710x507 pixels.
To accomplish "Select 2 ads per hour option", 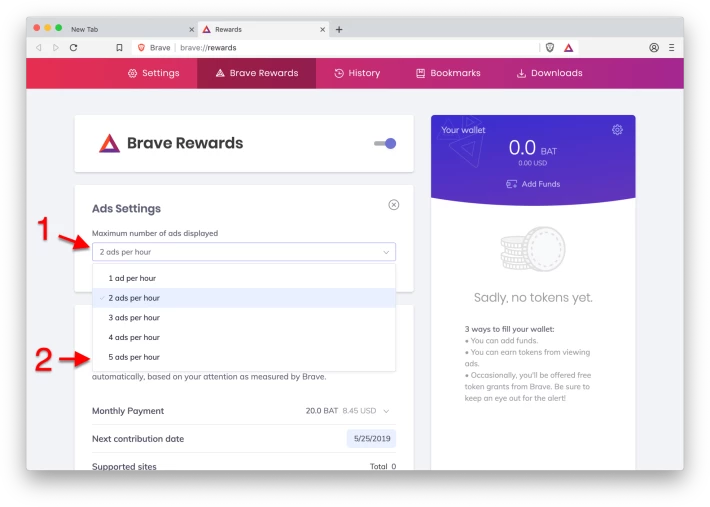I will tap(244, 298).
